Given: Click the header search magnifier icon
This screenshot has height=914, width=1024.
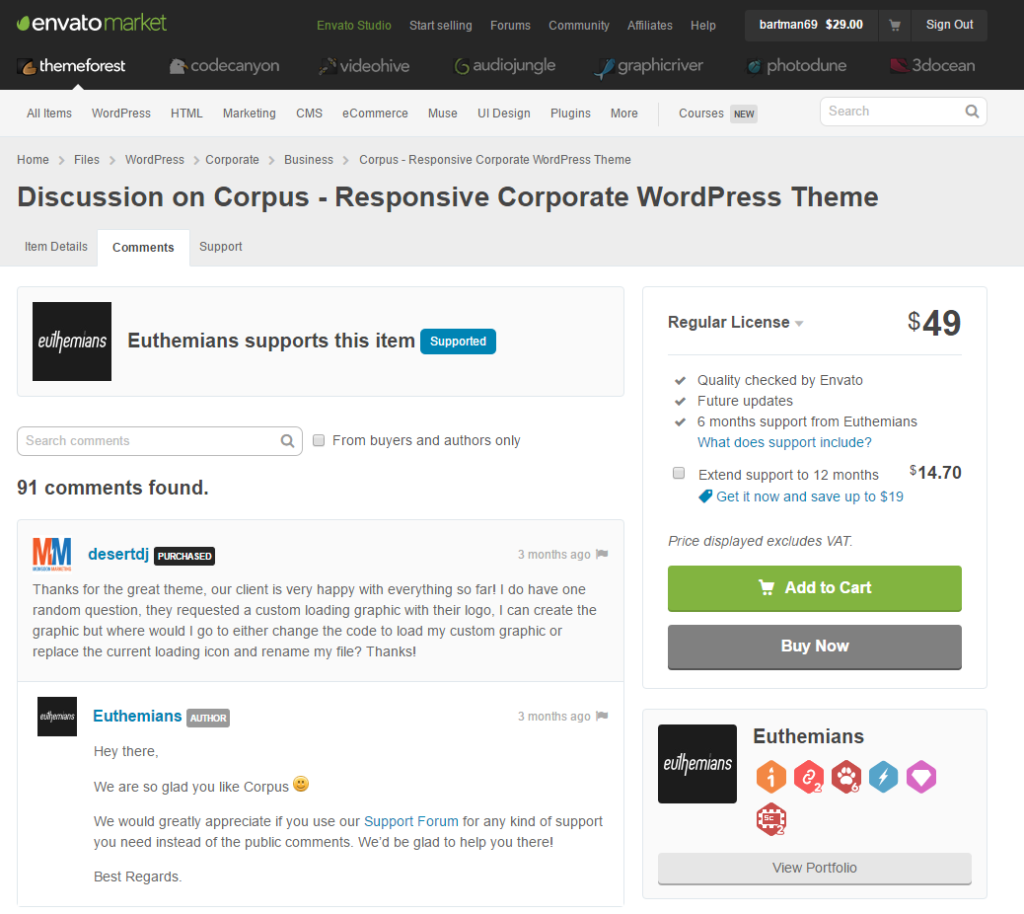Looking at the screenshot, I should pos(972,112).
